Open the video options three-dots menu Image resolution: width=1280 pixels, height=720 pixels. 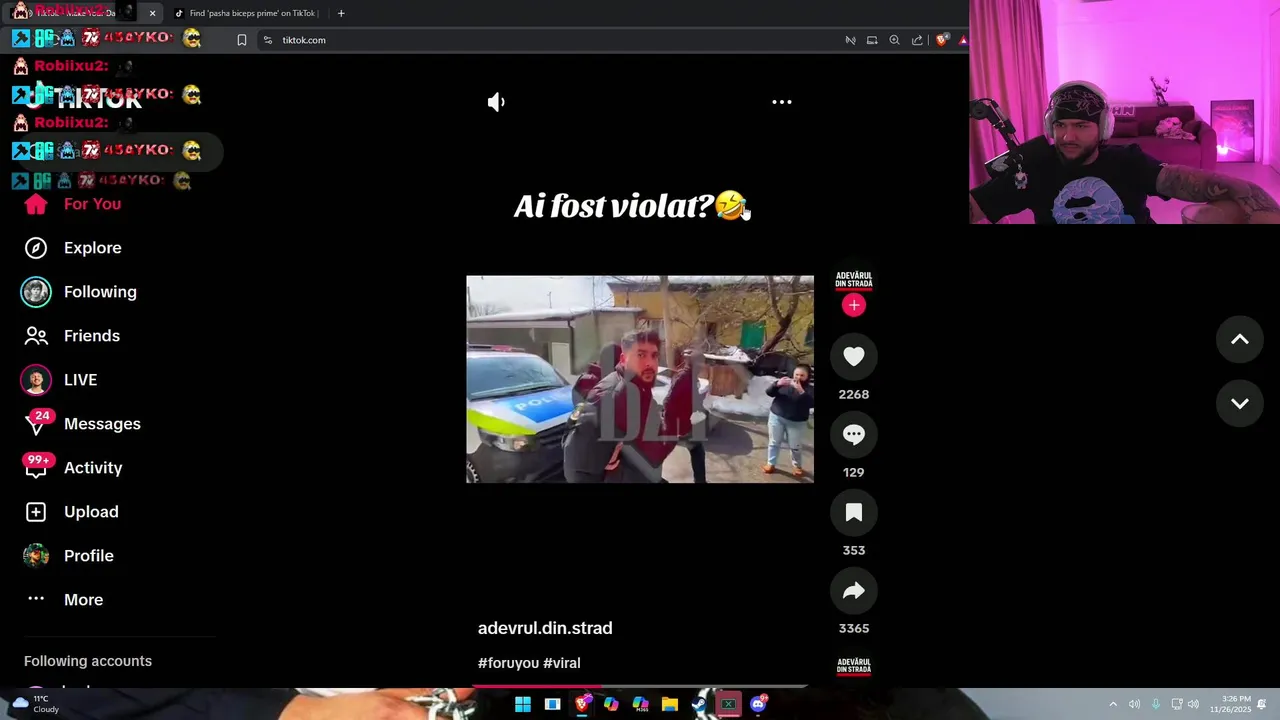tap(782, 102)
